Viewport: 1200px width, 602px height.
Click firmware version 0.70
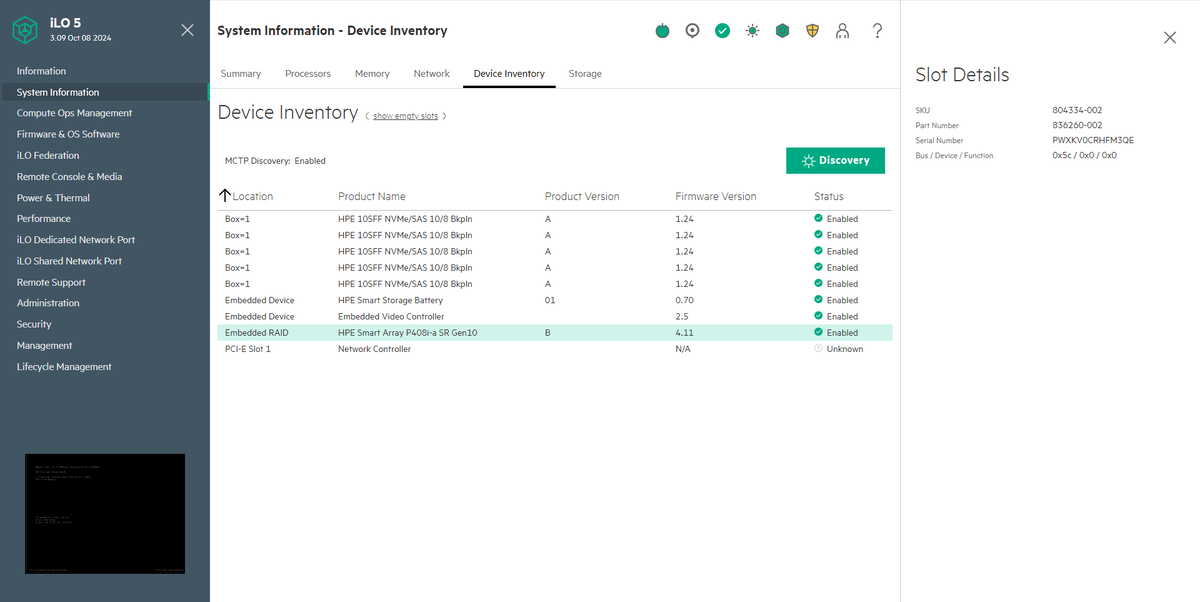pyautogui.click(x=684, y=300)
